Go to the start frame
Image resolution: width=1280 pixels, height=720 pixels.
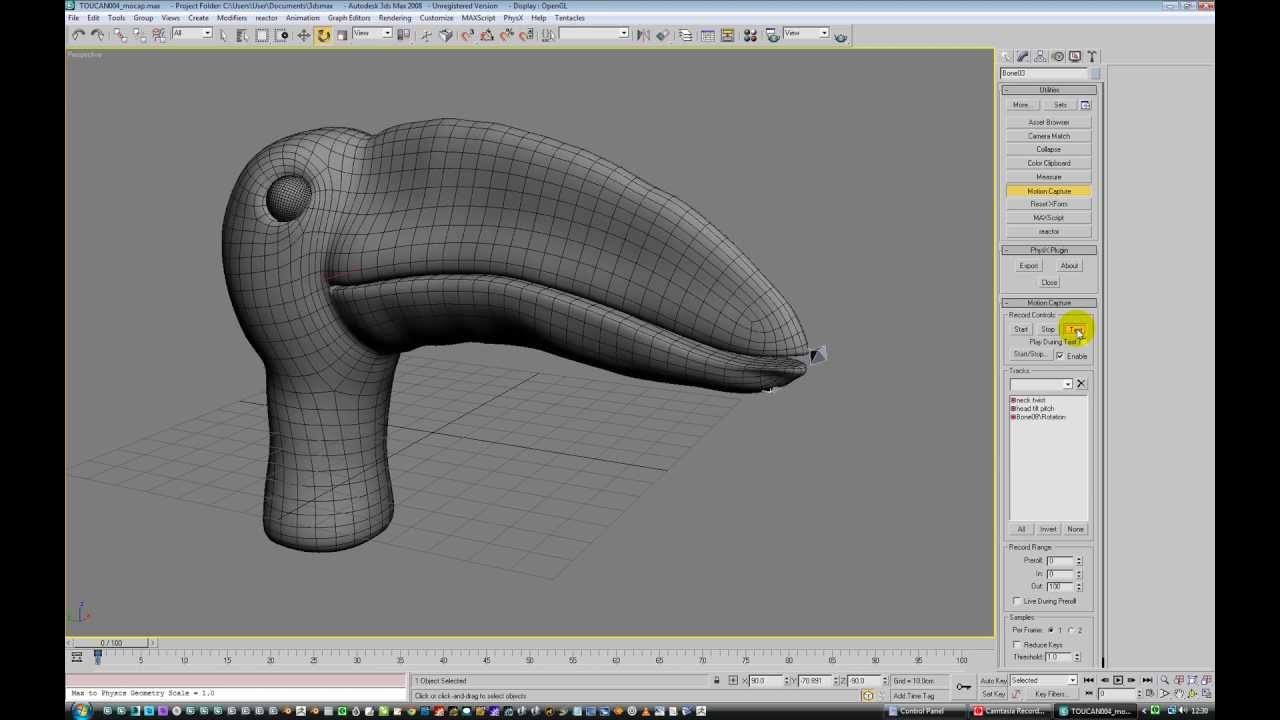pos(1089,680)
